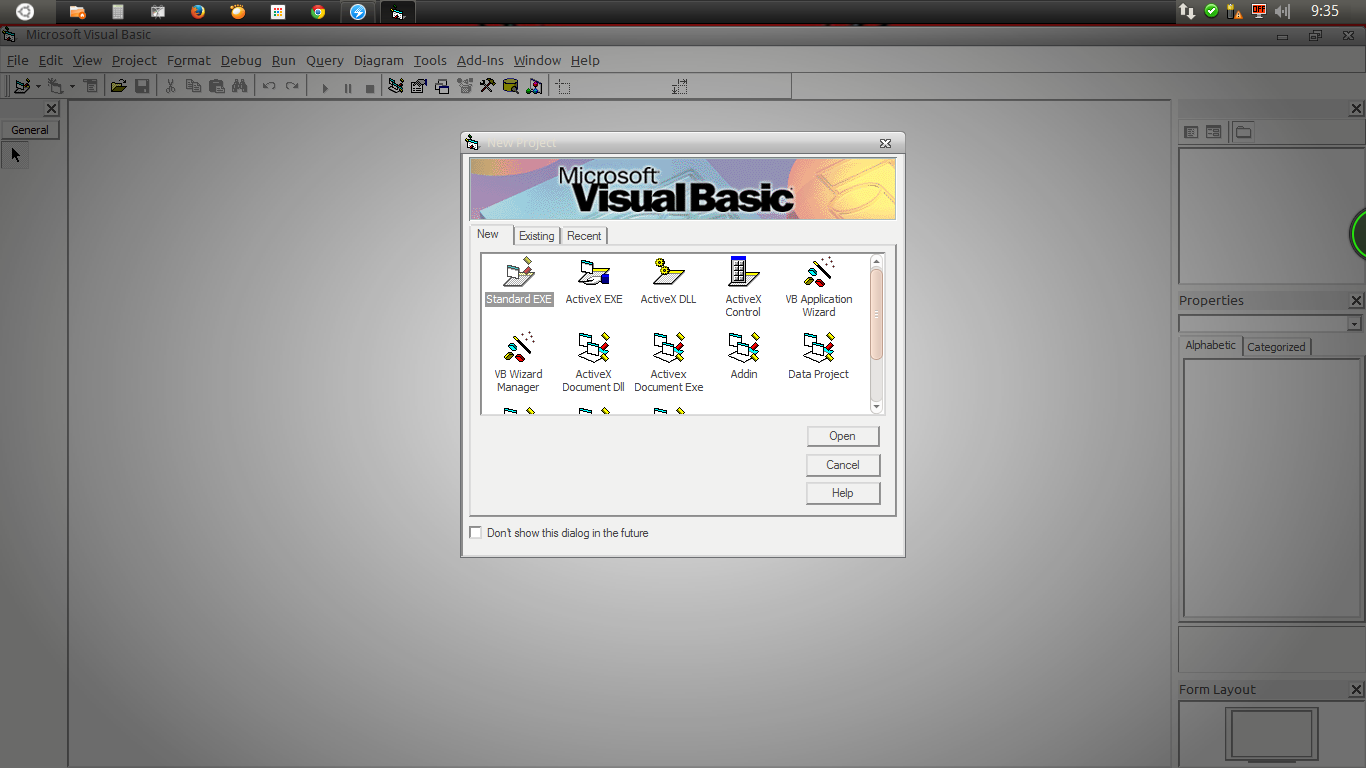Viewport: 1366px width, 768px height.
Task: Select the ActiveX Document Exe icon
Action: (669, 362)
